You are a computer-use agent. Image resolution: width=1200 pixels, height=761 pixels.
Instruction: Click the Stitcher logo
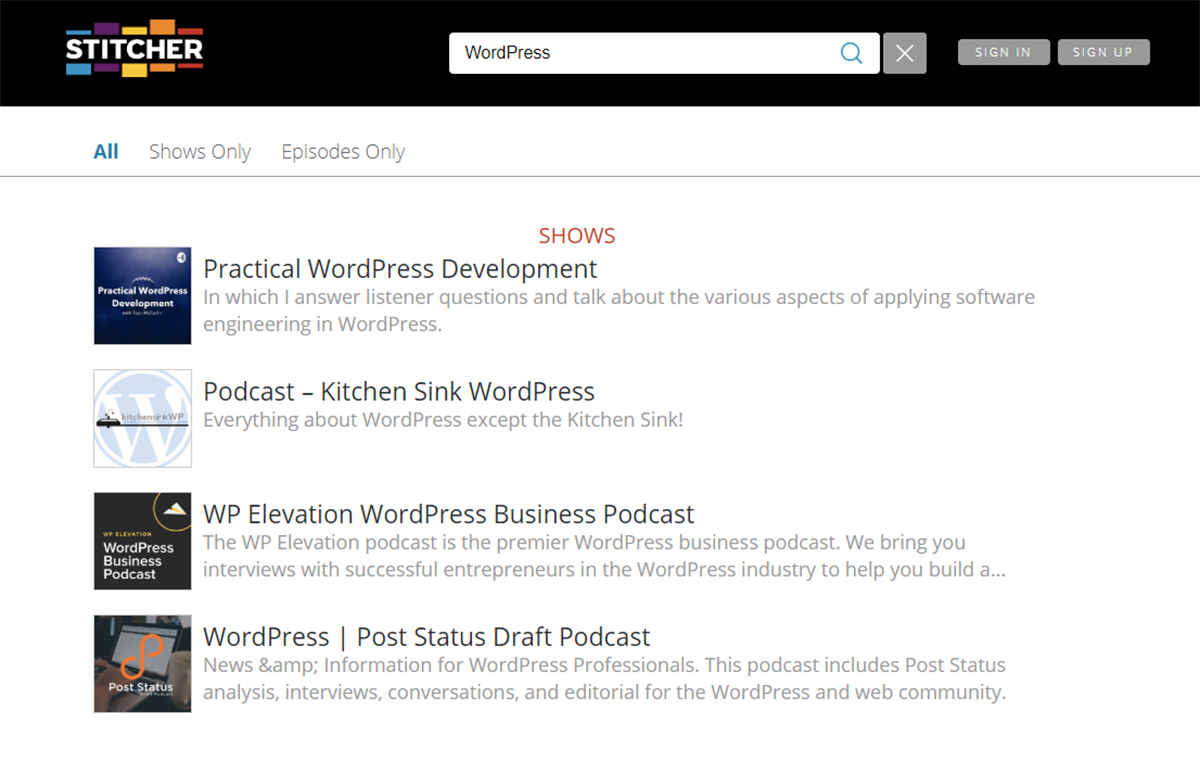click(134, 48)
